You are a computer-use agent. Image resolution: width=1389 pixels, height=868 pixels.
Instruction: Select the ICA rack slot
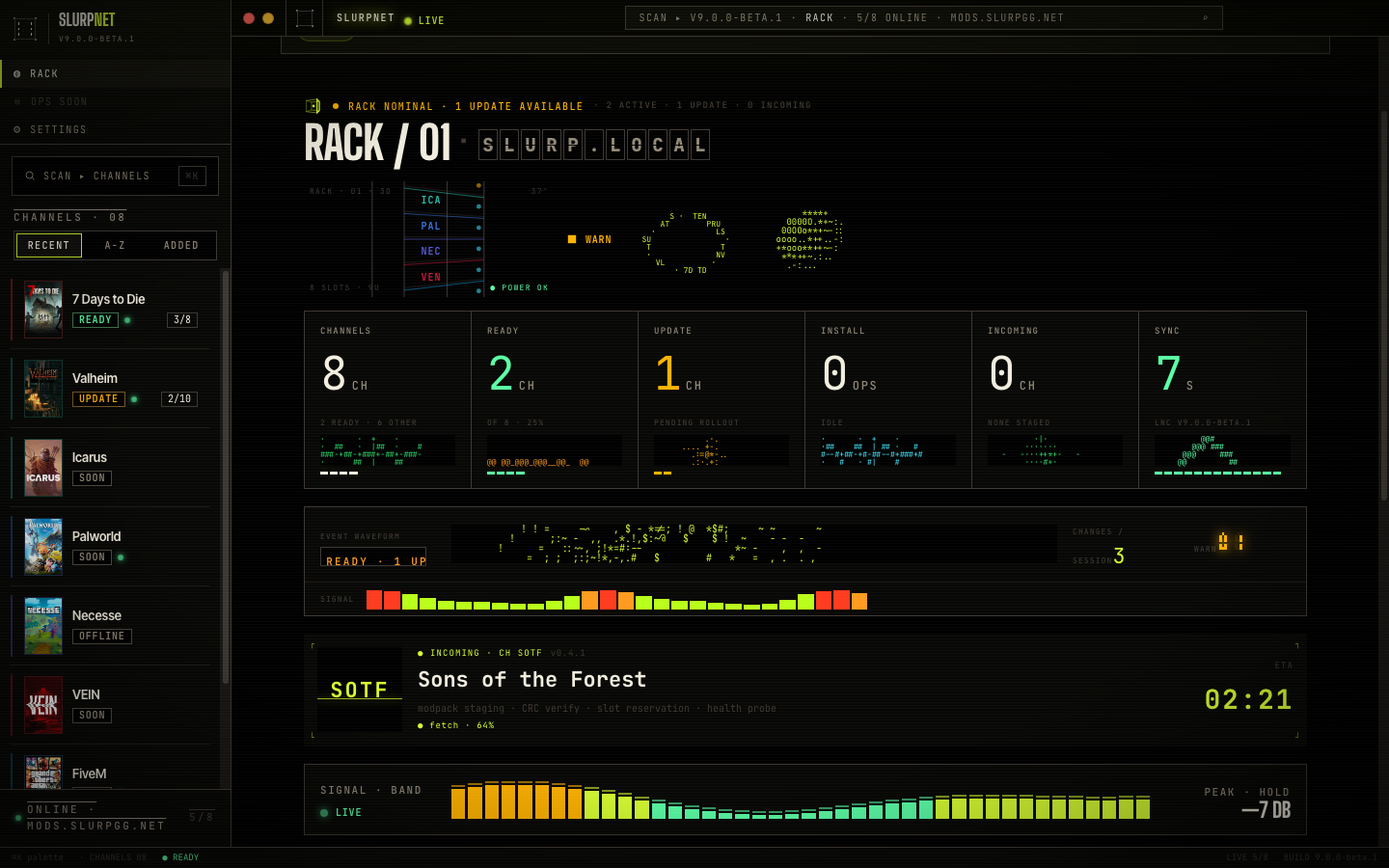(x=443, y=200)
